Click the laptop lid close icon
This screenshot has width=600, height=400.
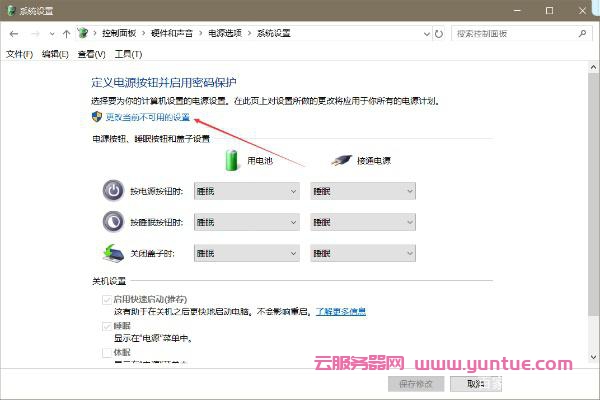tap(113, 253)
